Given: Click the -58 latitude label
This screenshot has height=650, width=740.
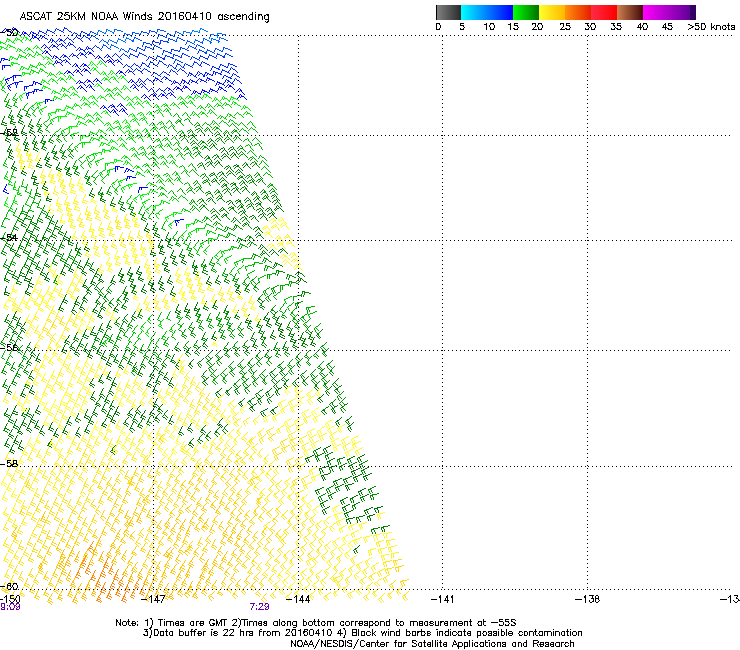Looking at the screenshot, I should [9, 464].
